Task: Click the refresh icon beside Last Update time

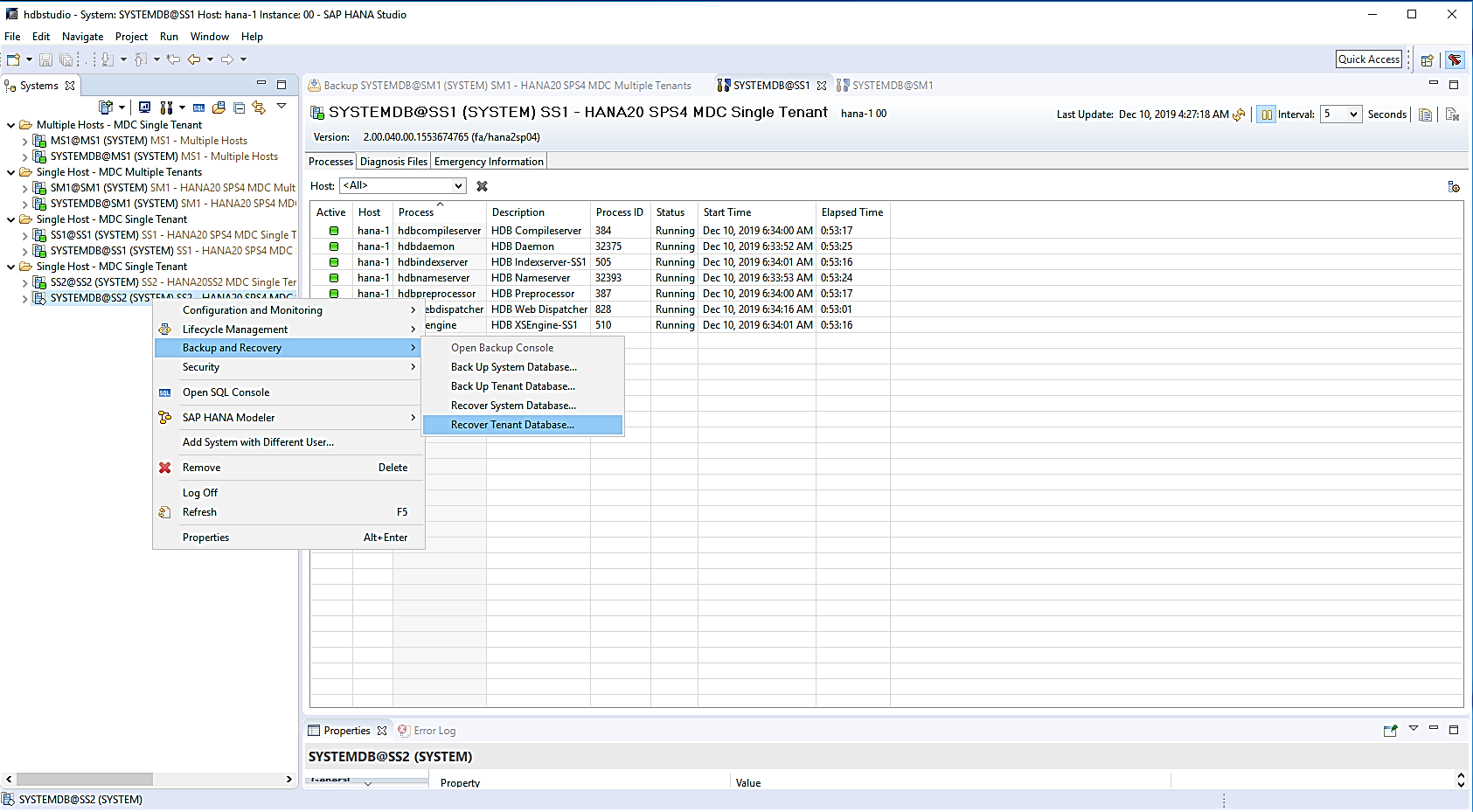Action: 1239,115
